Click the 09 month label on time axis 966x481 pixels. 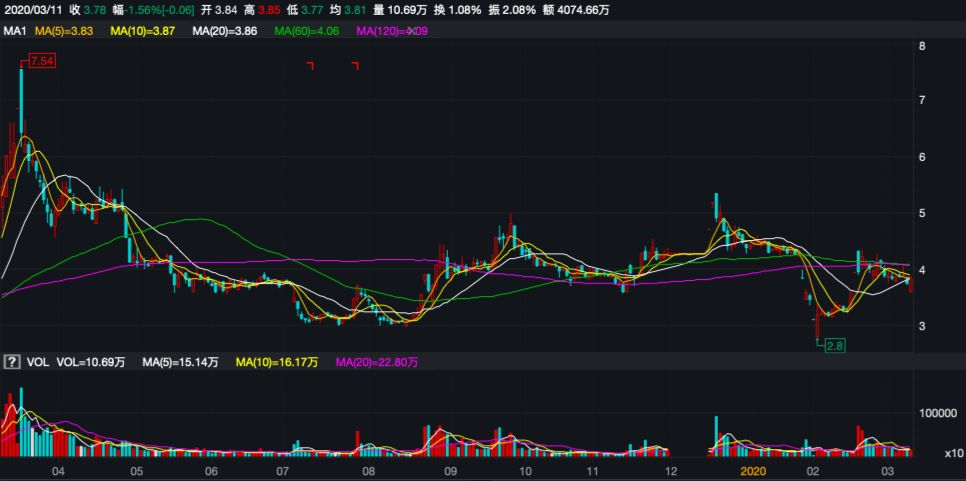450,470
